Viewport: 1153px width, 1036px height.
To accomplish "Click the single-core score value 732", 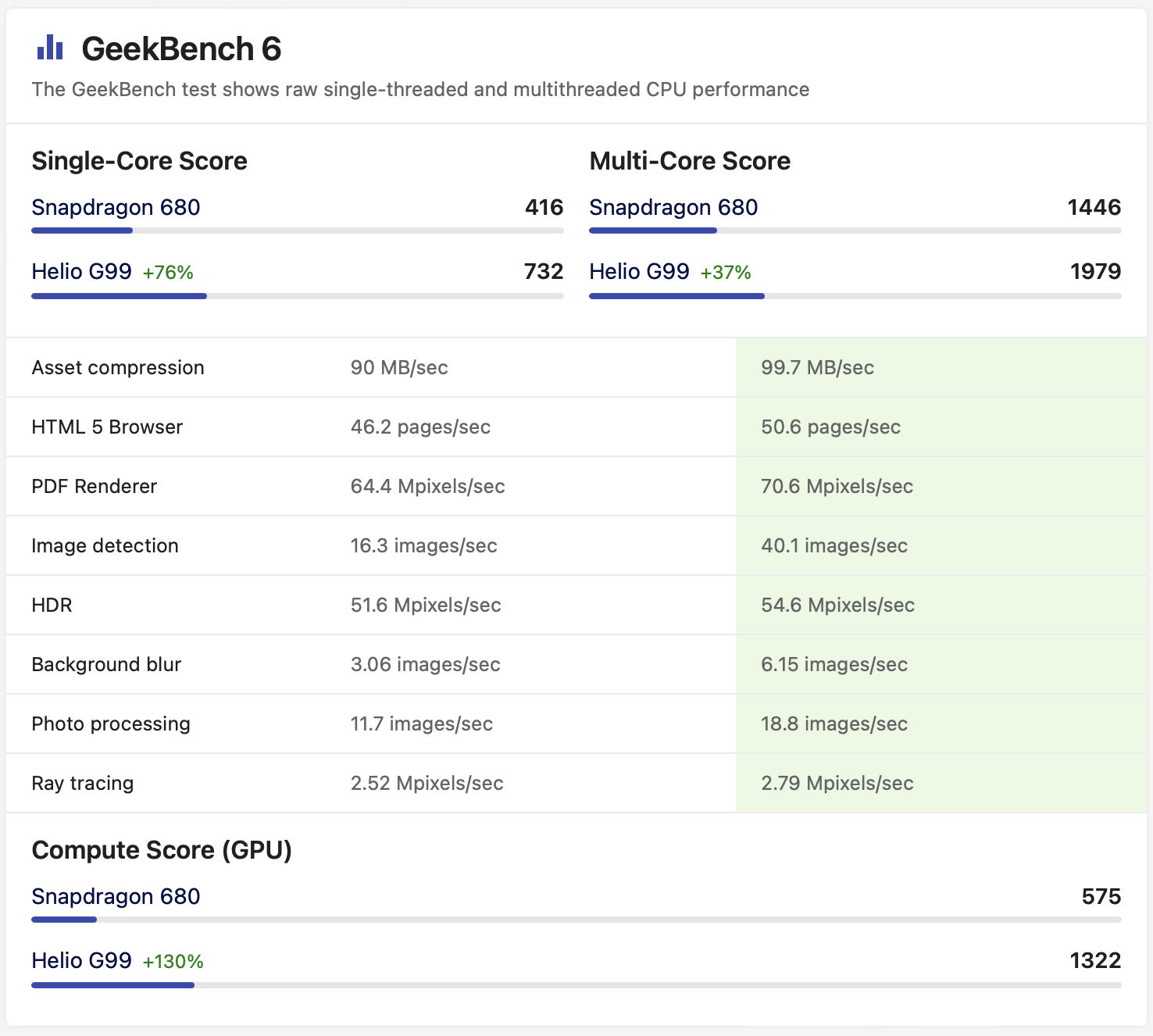I will [544, 271].
